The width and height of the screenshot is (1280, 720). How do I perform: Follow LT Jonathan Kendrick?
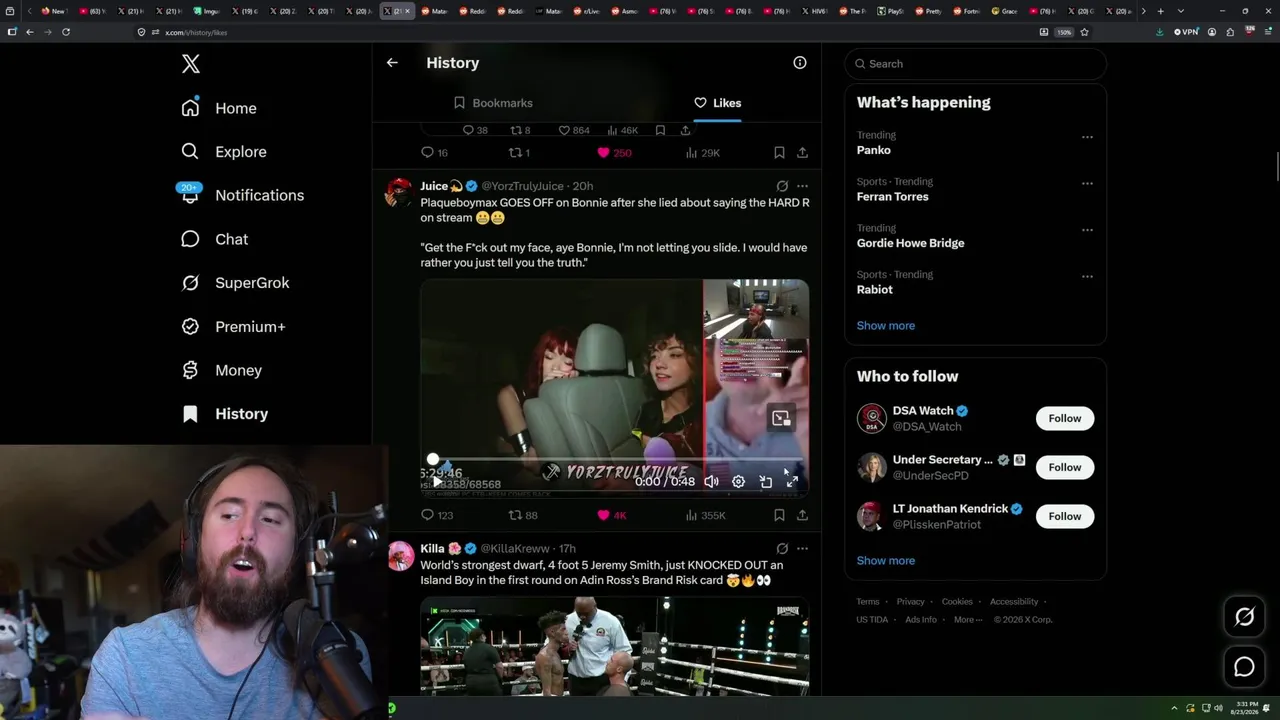coord(1065,516)
